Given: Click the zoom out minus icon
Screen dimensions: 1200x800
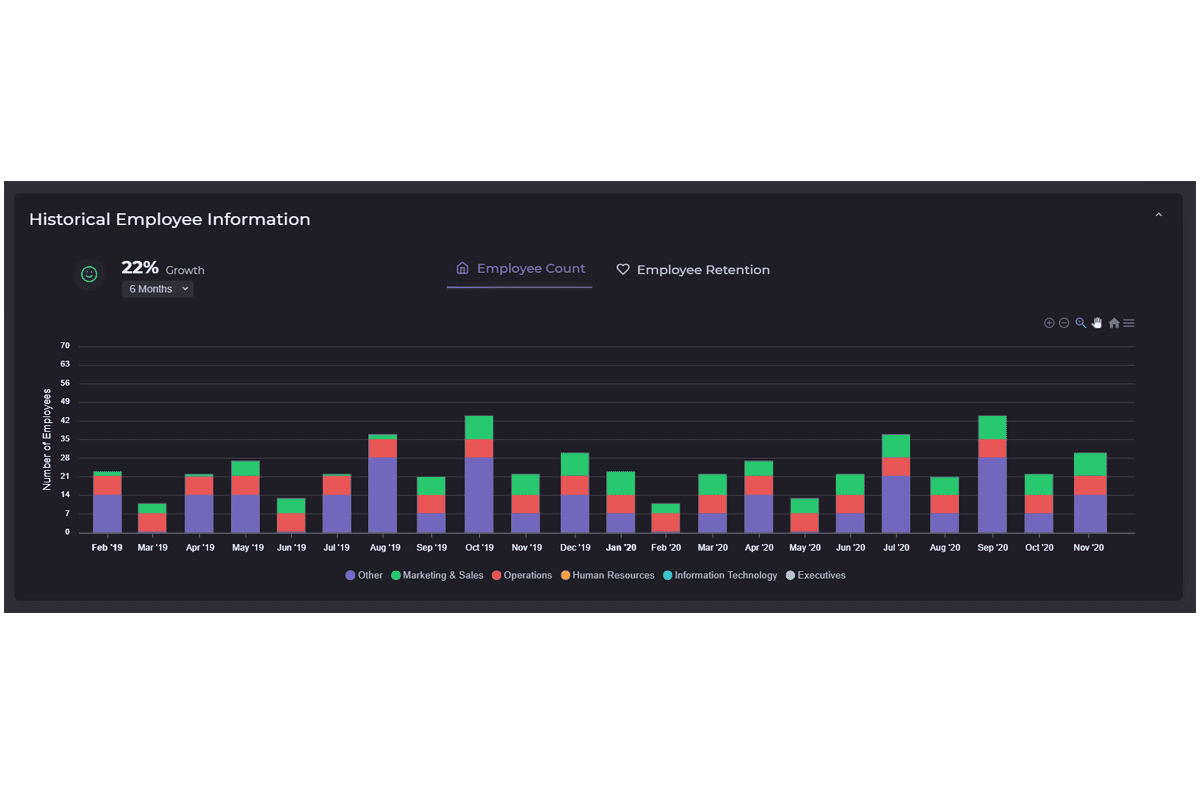Looking at the screenshot, I should [x=1064, y=323].
